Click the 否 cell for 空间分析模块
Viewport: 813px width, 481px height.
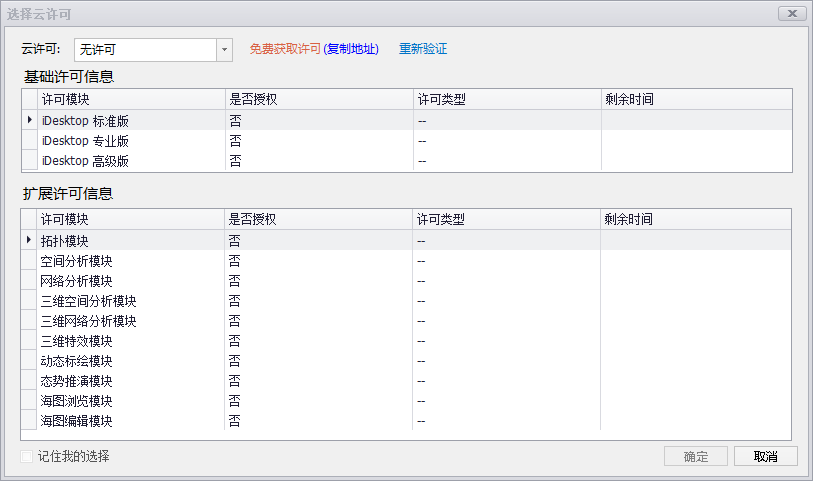(318, 261)
